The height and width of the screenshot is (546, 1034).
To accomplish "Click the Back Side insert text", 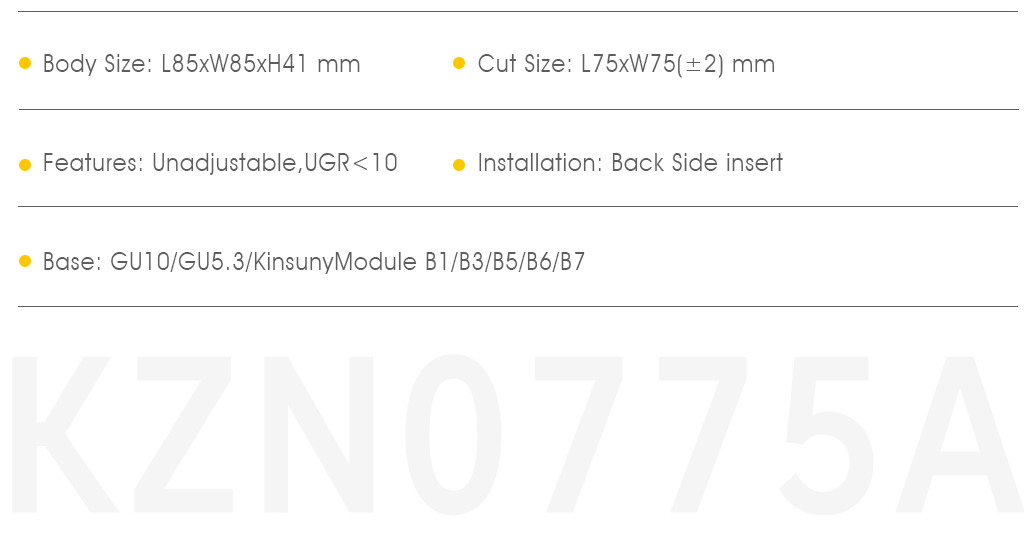I will tap(697, 163).
